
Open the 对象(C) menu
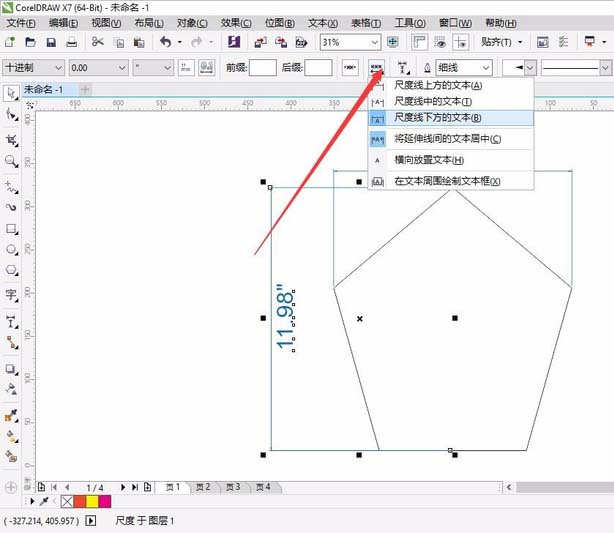(192, 23)
